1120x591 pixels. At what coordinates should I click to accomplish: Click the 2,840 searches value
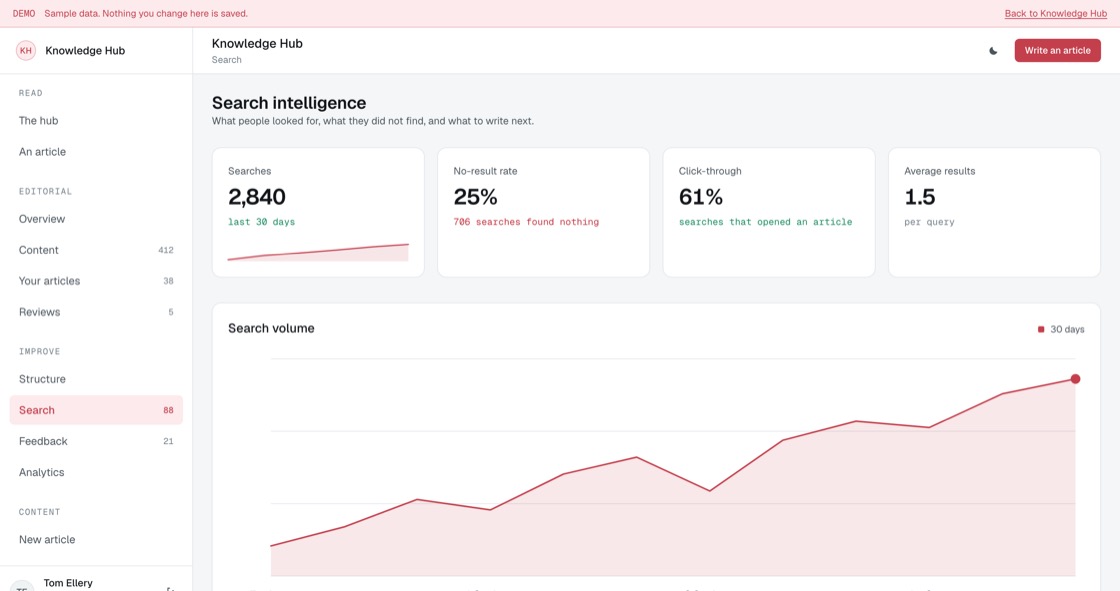(256, 197)
